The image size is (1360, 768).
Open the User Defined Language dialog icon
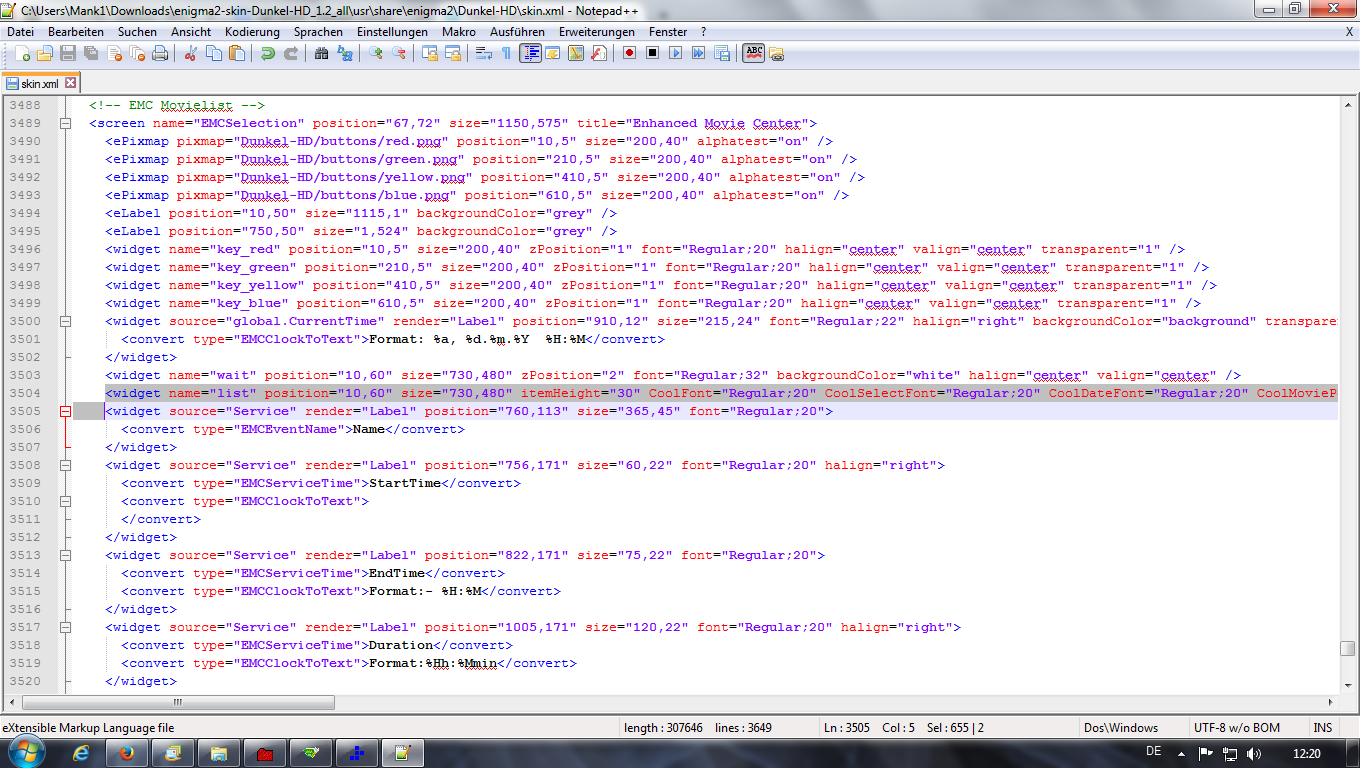coord(552,53)
